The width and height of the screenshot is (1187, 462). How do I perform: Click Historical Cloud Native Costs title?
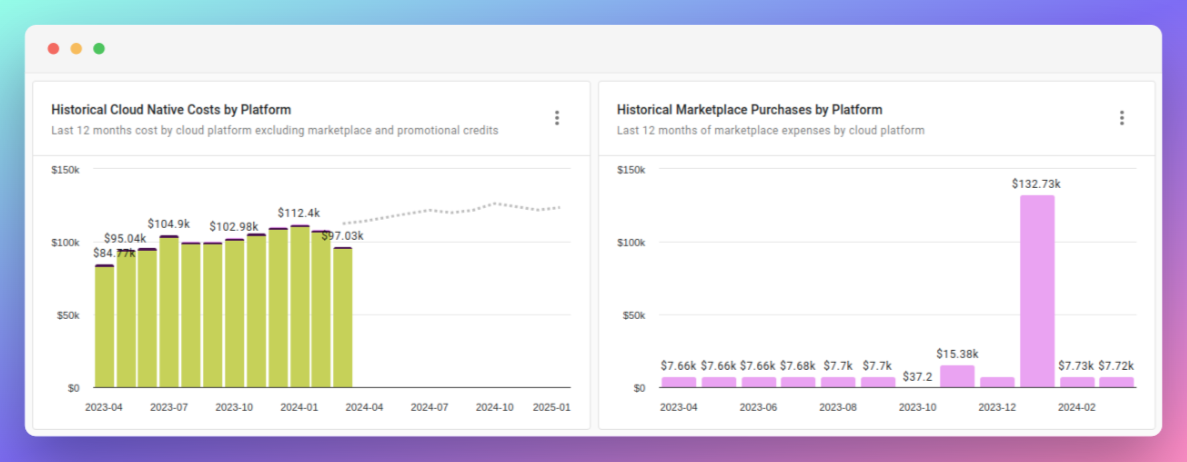point(171,110)
